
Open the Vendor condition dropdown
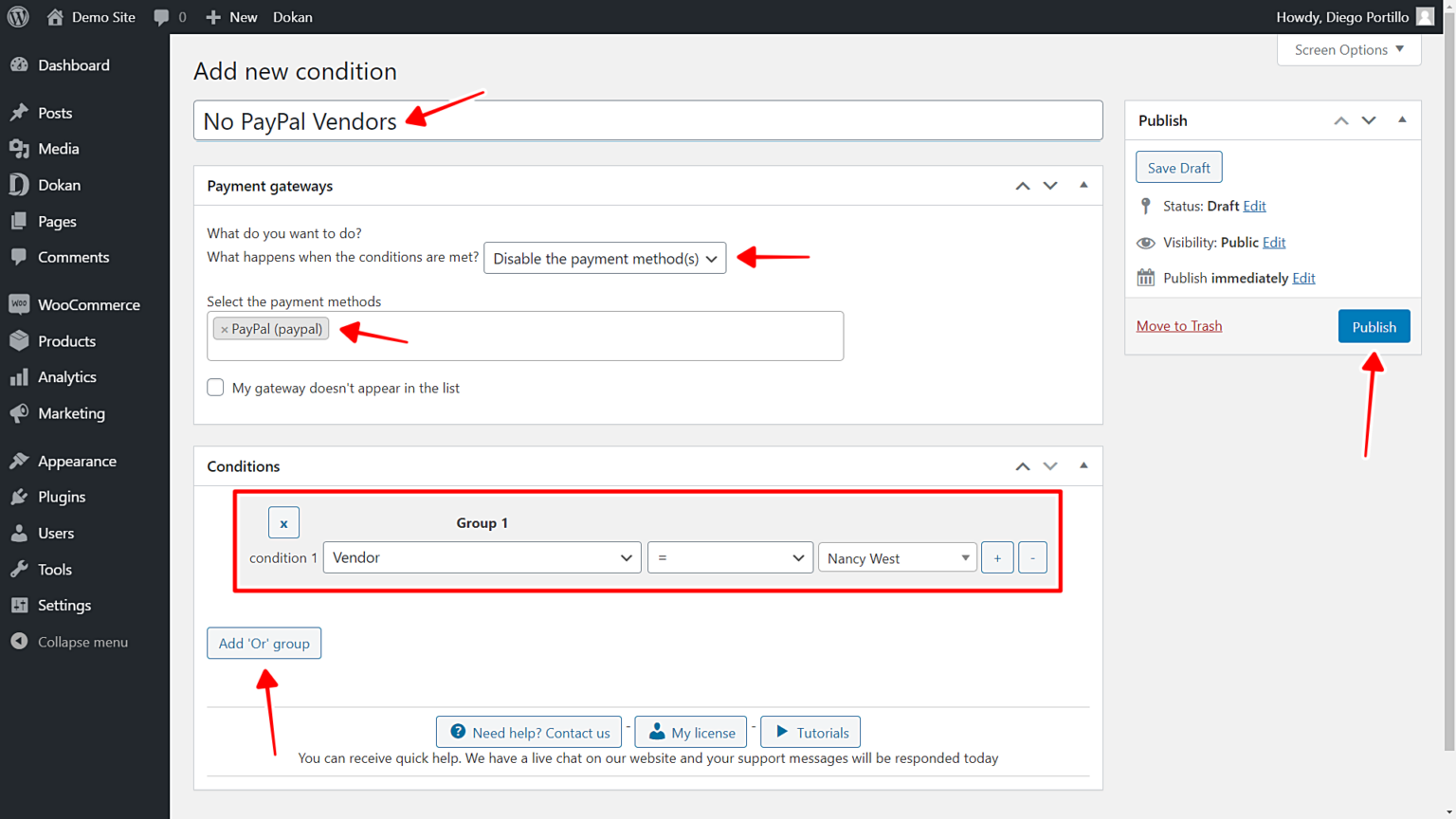[x=482, y=557]
